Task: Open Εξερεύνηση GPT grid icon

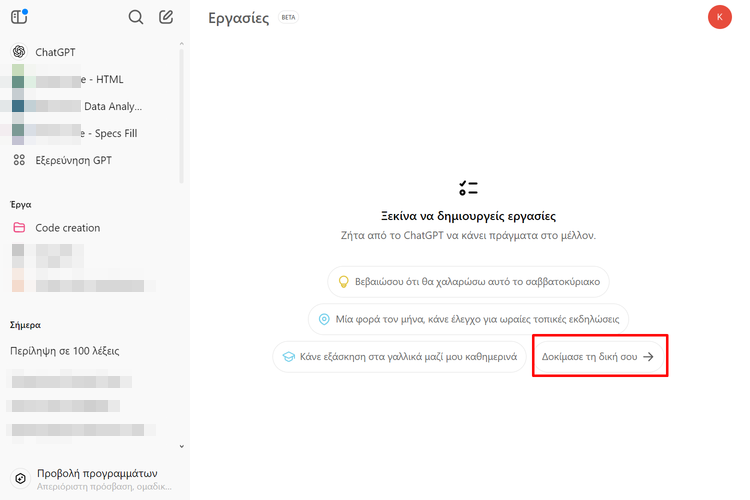Action: pyautogui.click(x=19, y=160)
